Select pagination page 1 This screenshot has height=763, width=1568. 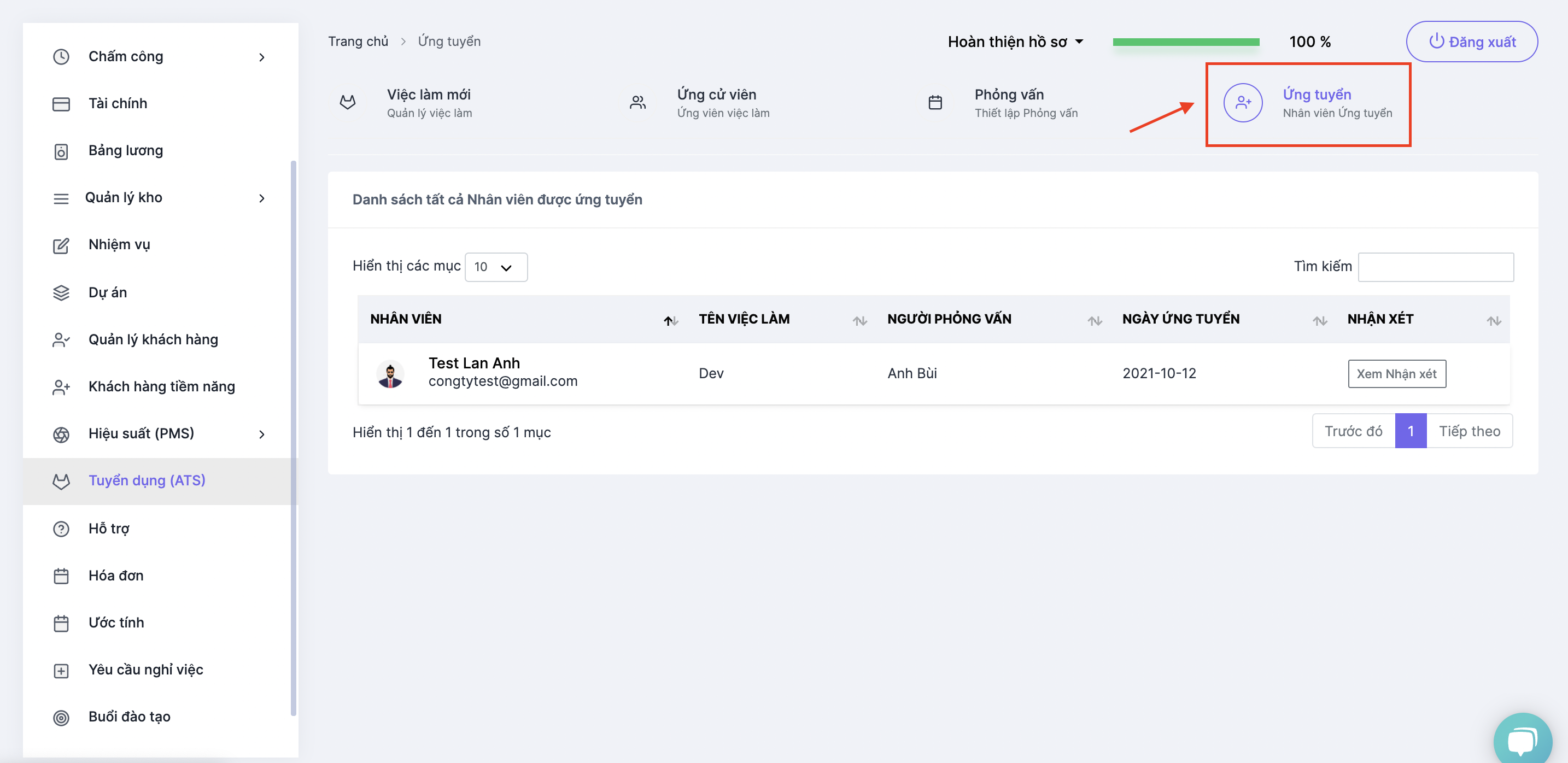[1411, 431]
